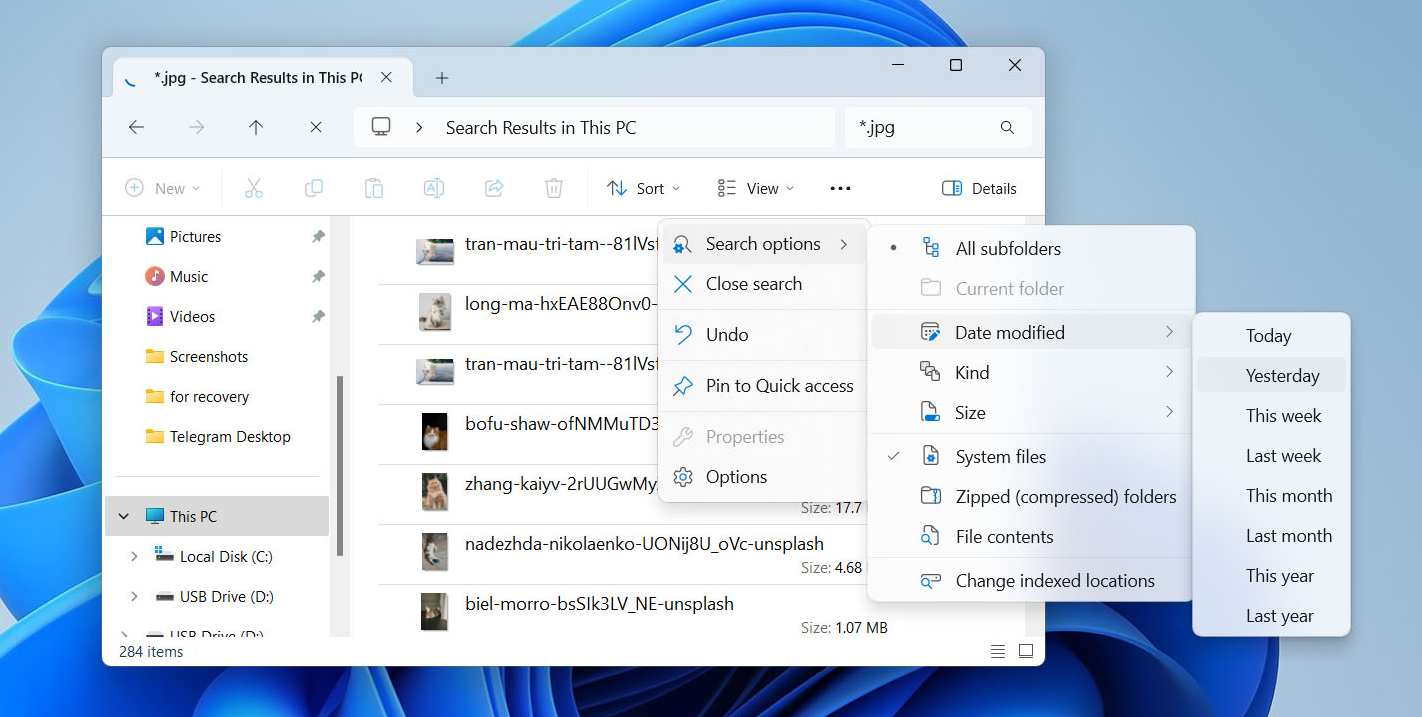Select the All subfolders option
This screenshot has width=1422, height=717.
tap(1007, 249)
